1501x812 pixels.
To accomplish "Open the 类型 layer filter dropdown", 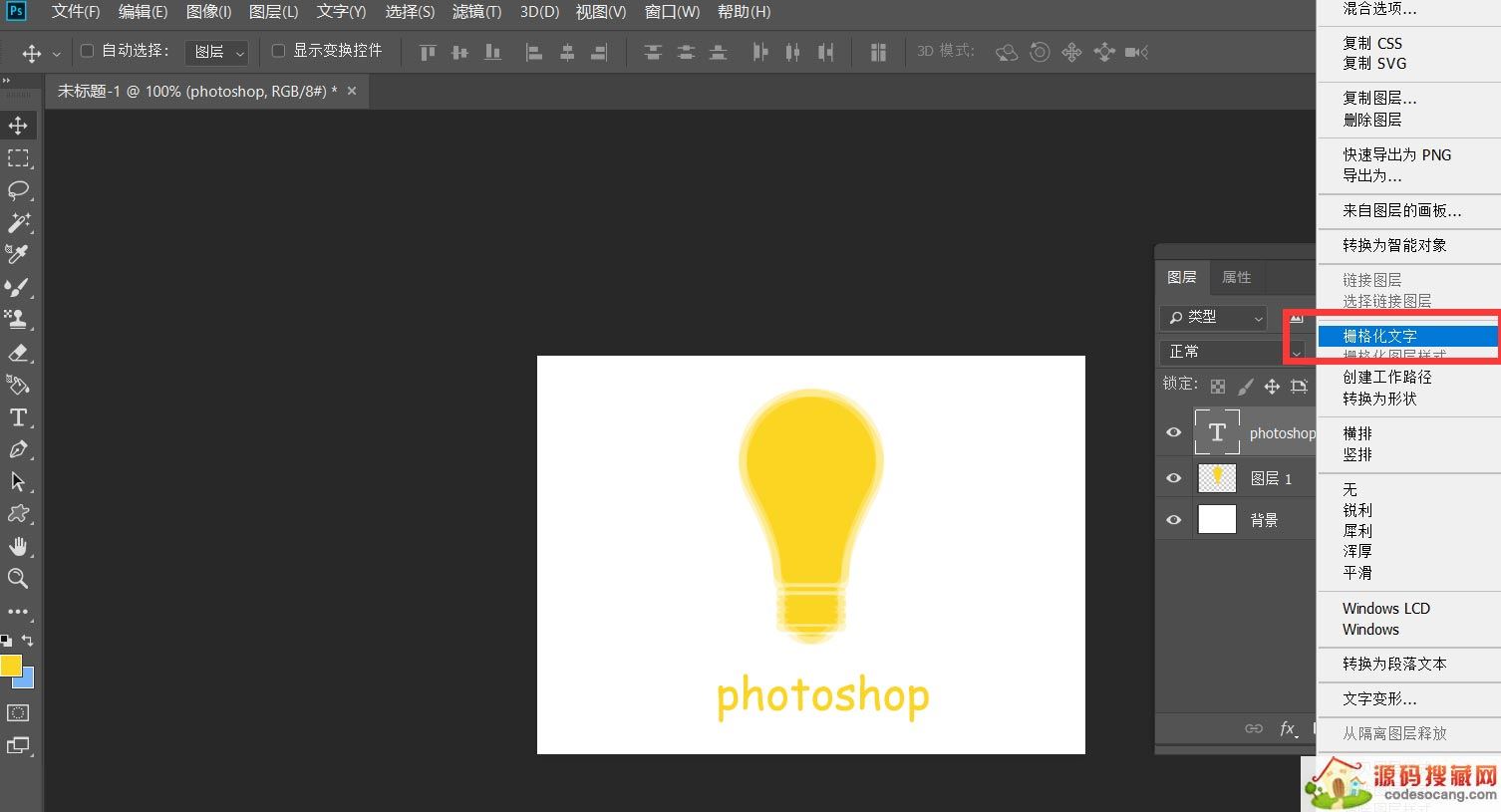I will (x=1213, y=317).
